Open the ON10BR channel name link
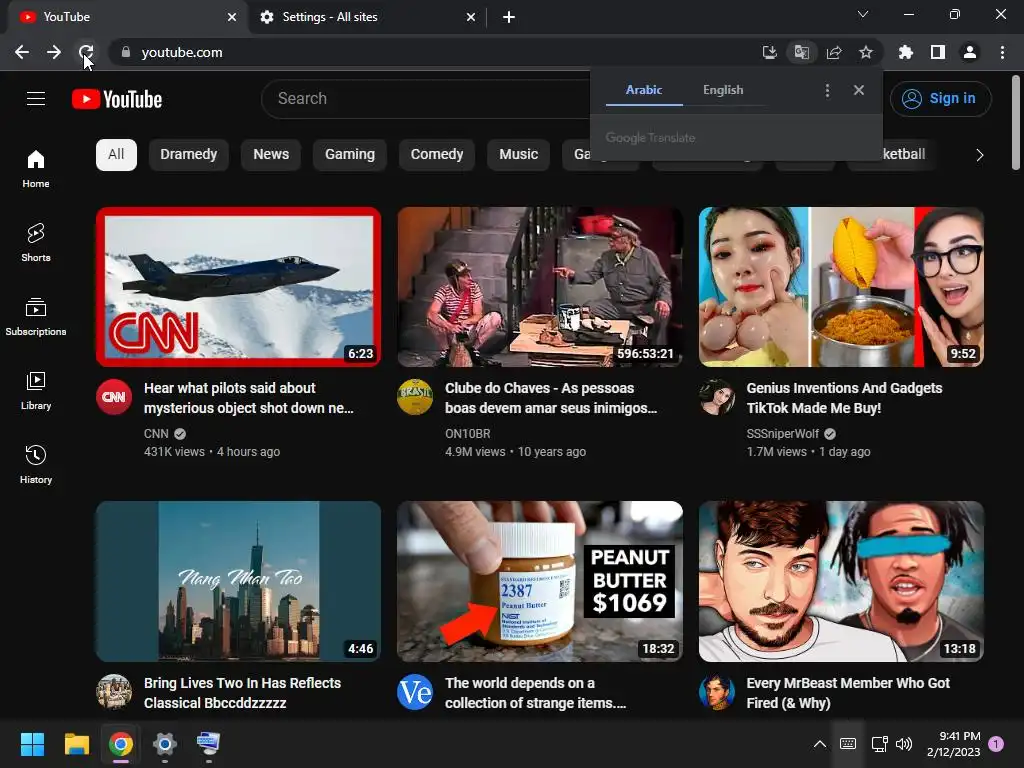 (x=468, y=434)
